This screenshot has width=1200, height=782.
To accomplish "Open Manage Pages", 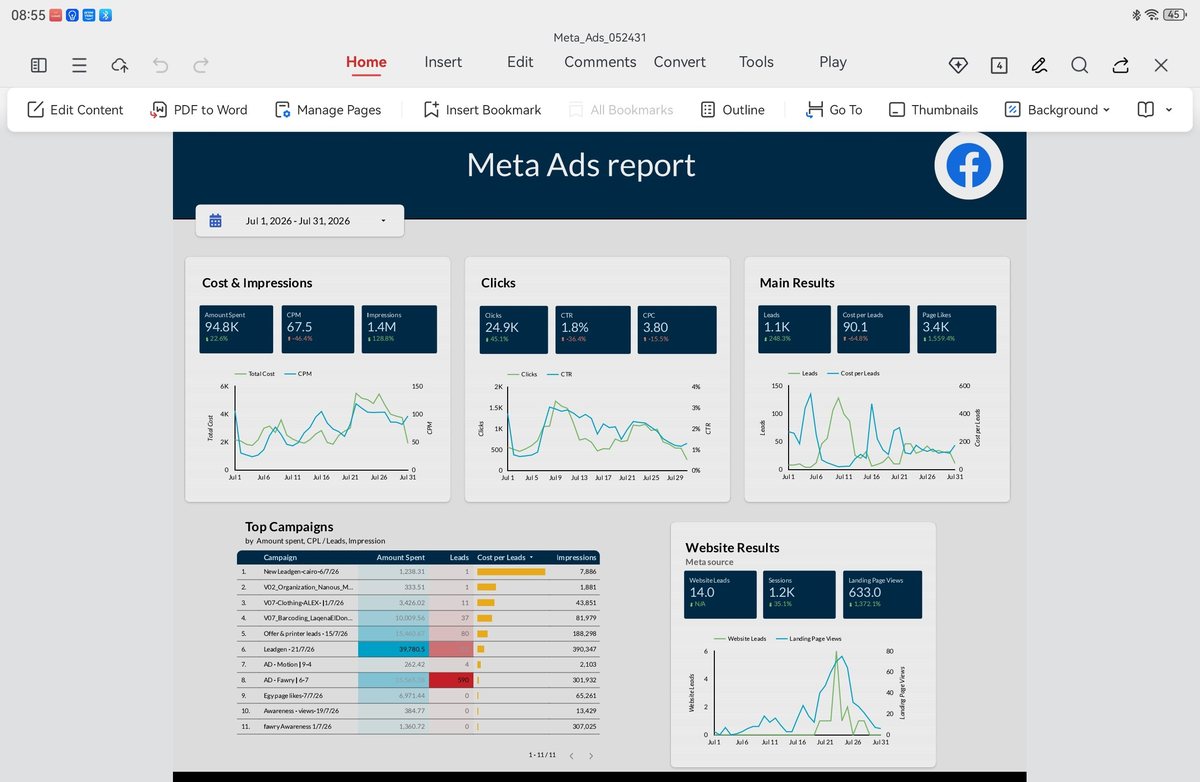I will coord(327,110).
